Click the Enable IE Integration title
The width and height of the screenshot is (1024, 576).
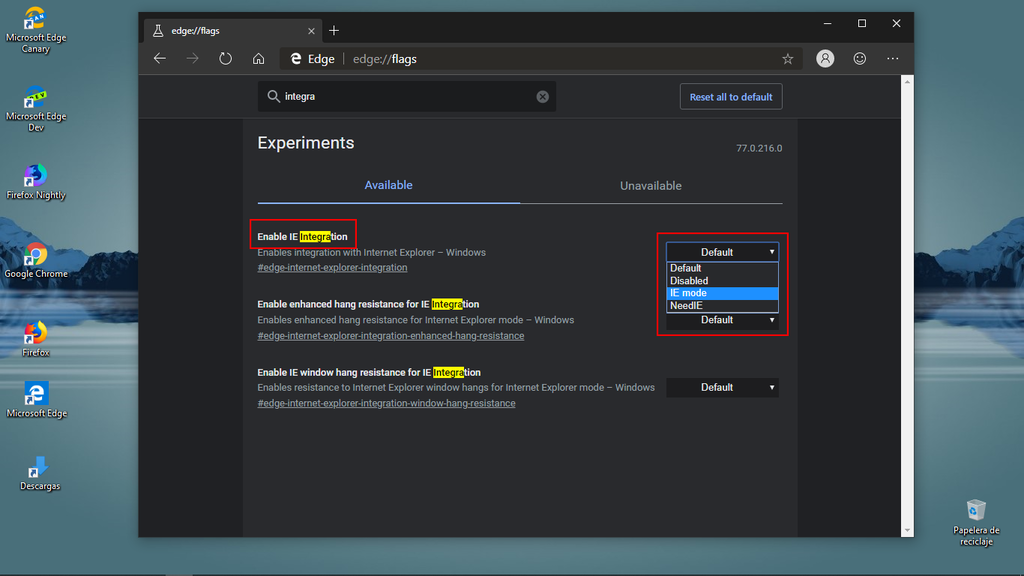point(302,236)
